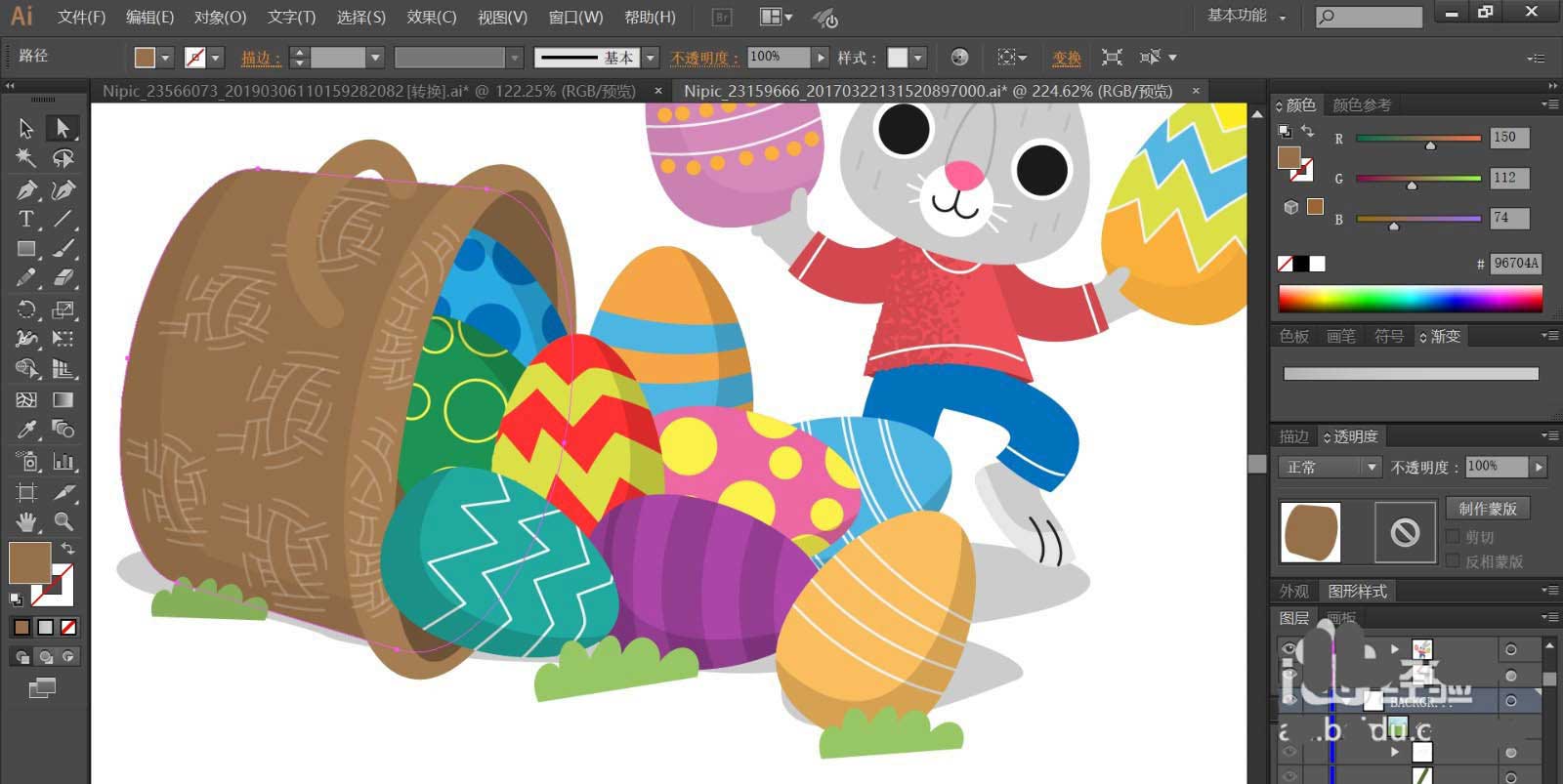Viewport: 1563px width, 784px height.
Task: Open the 窗口(W) menu
Action: click(575, 17)
